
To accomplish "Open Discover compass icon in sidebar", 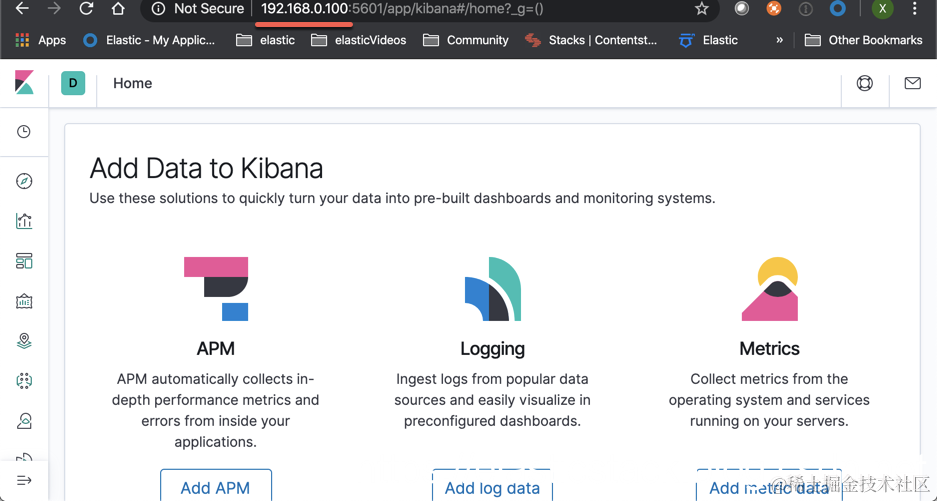I will click(x=24, y=181).
